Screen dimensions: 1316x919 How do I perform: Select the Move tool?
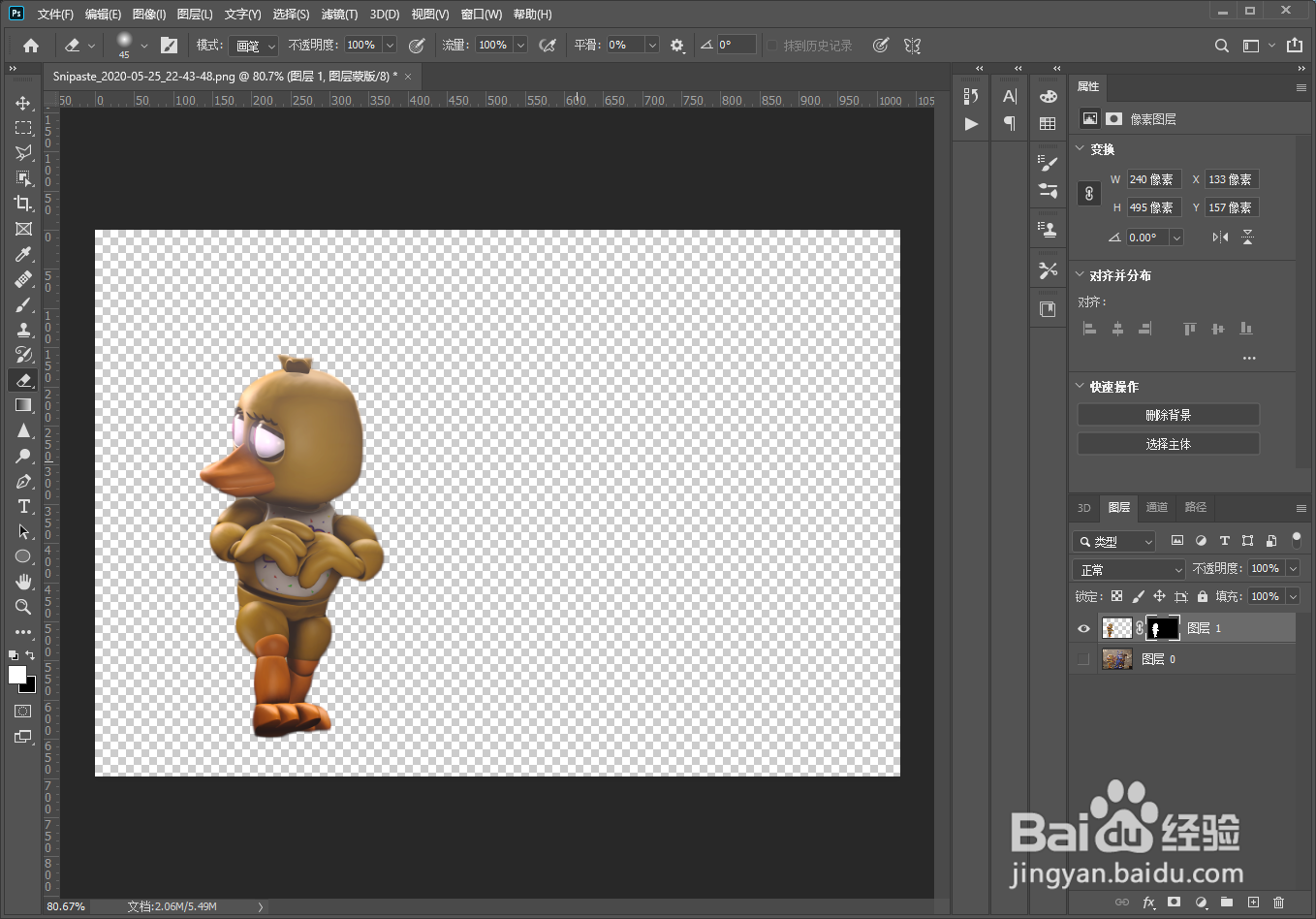coord(23,103)
